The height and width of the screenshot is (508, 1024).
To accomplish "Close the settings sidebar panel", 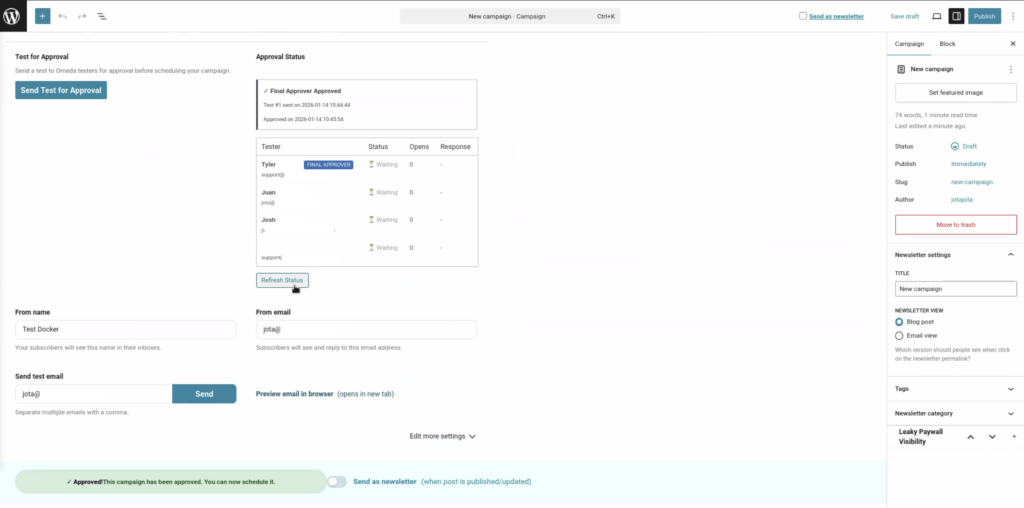I will click(1011, 44).
